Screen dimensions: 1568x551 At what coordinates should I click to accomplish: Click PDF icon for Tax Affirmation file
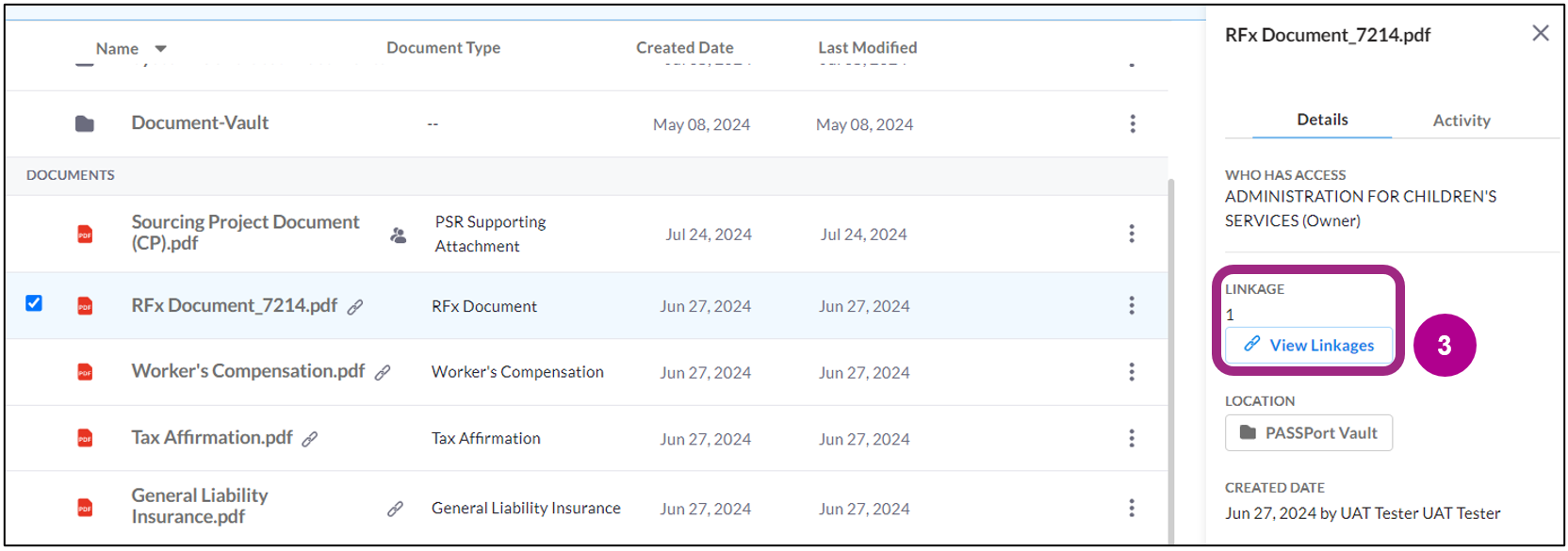(85, 438)
